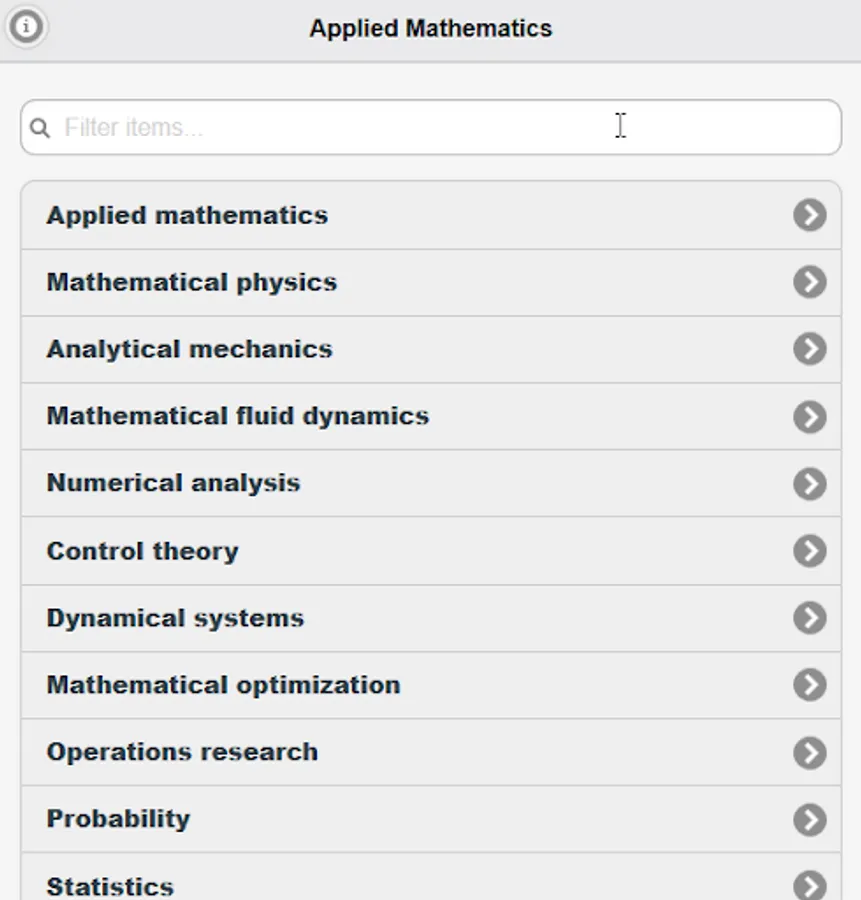The height and width of the screenshot is (900, 861).
Task: Focus the Filter items search field
Action: pos(431,127)
